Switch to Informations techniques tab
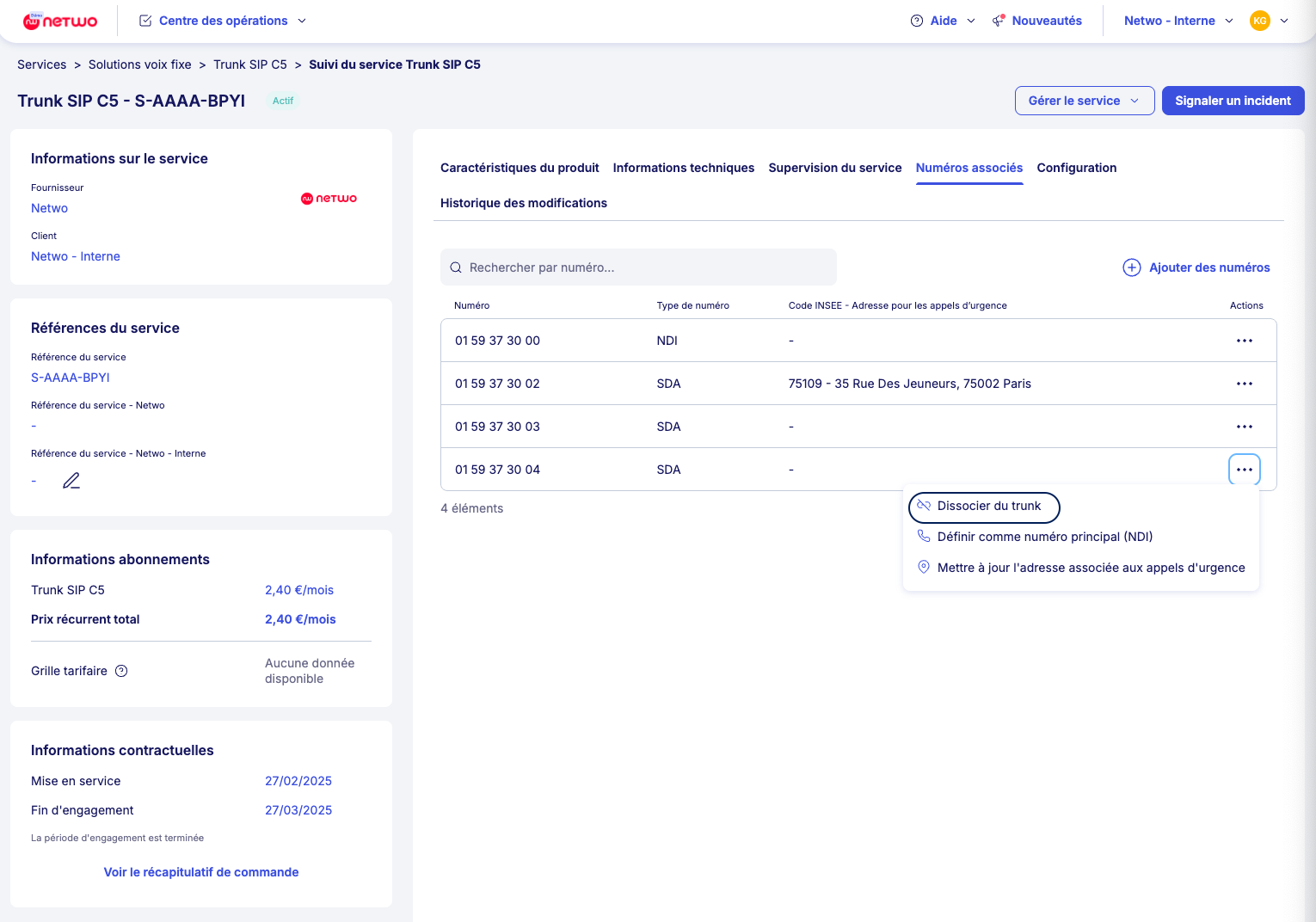The height and width of the screenshot is (922, 1316). [x=684, y=168]
